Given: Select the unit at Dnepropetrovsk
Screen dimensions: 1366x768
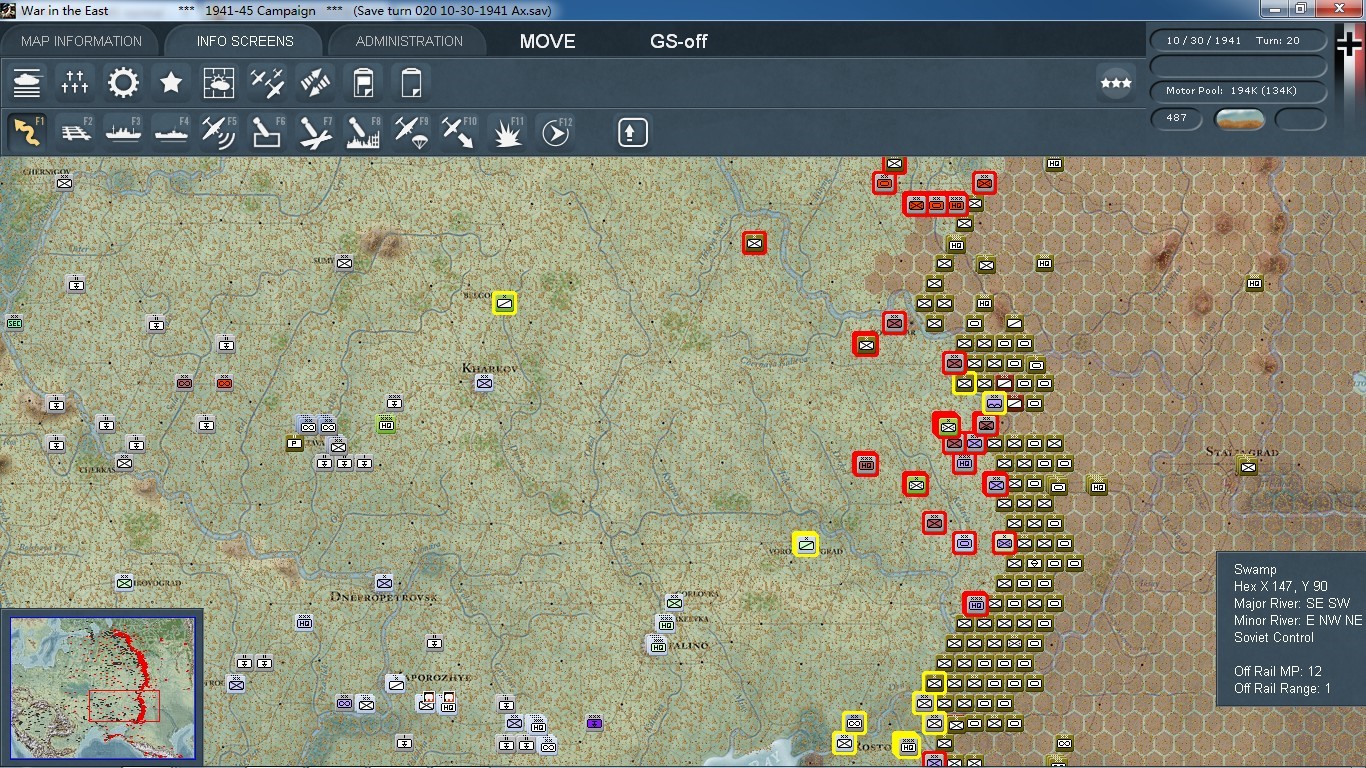Looking at the screenshot, I should (384, 582).
